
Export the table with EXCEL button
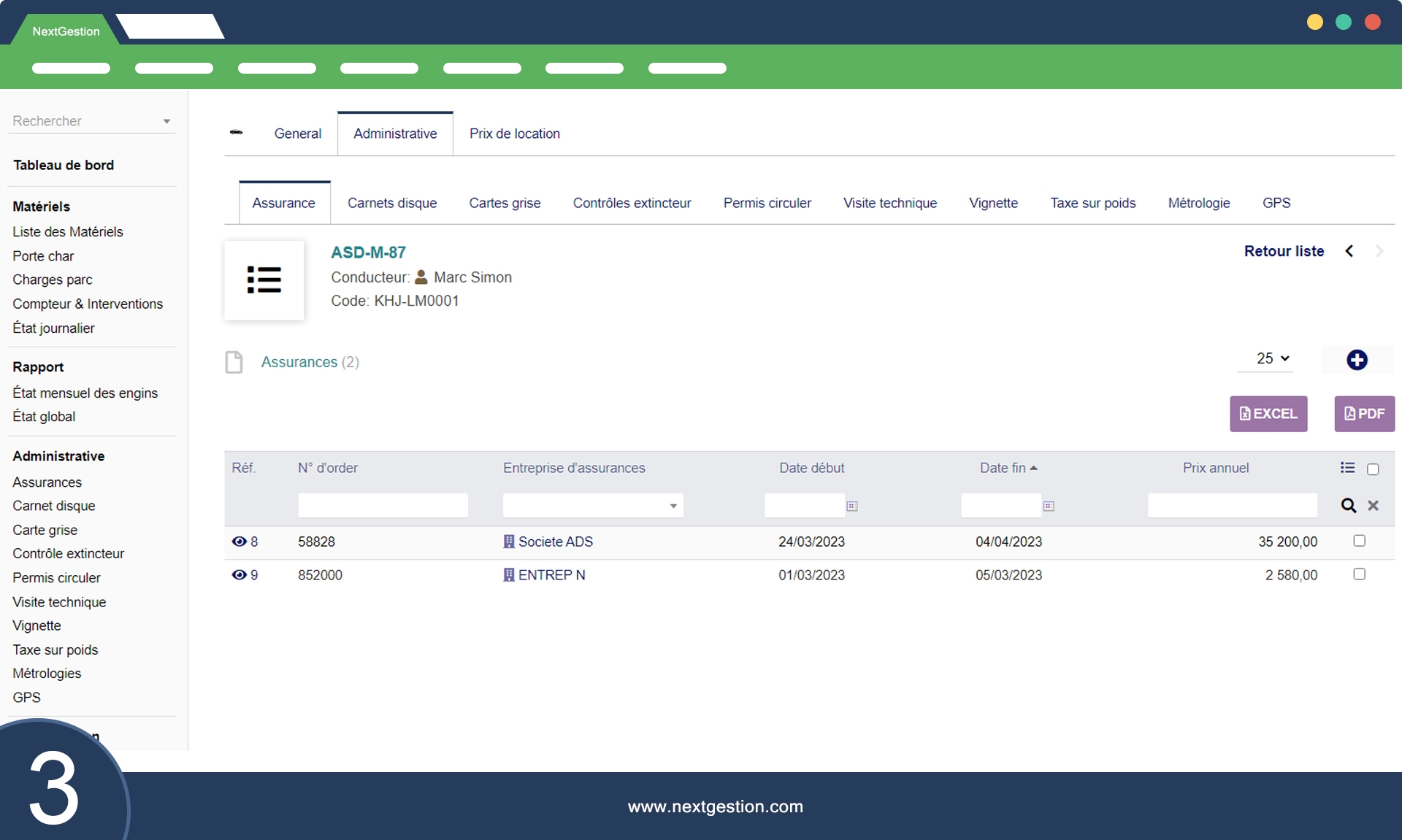tap(1268, 414)
